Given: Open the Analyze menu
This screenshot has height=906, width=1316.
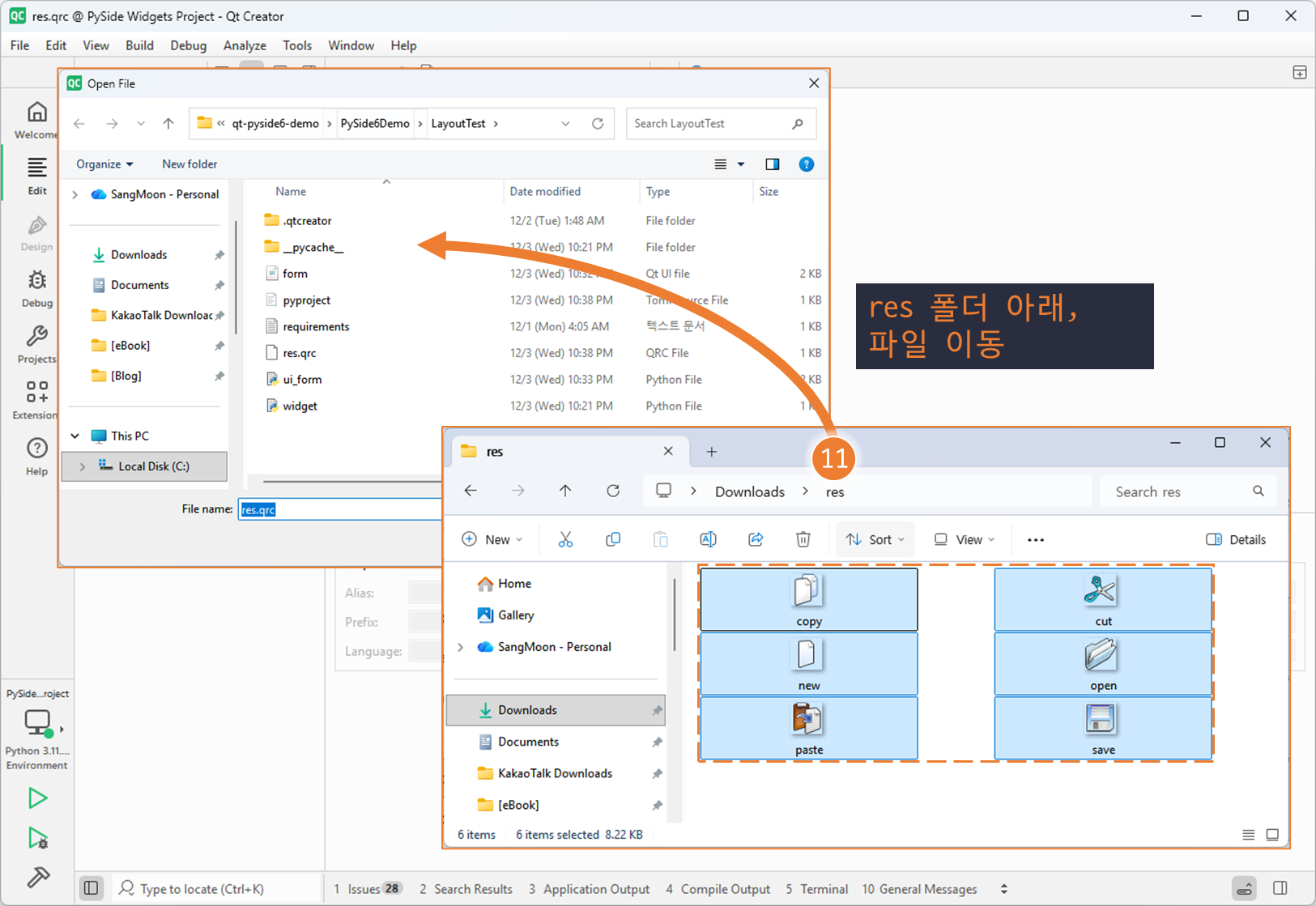Looking at the screenshot, I should click(245, 45).
